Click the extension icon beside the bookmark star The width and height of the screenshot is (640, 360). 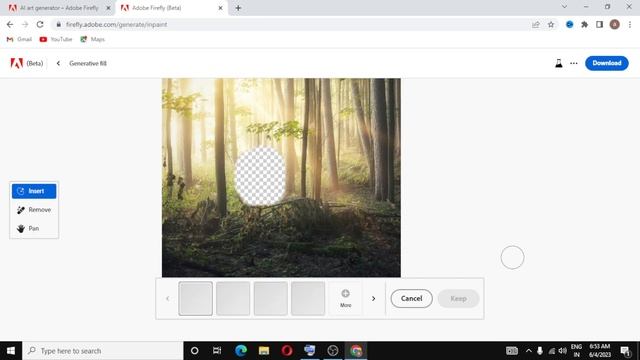click(569, 24)
